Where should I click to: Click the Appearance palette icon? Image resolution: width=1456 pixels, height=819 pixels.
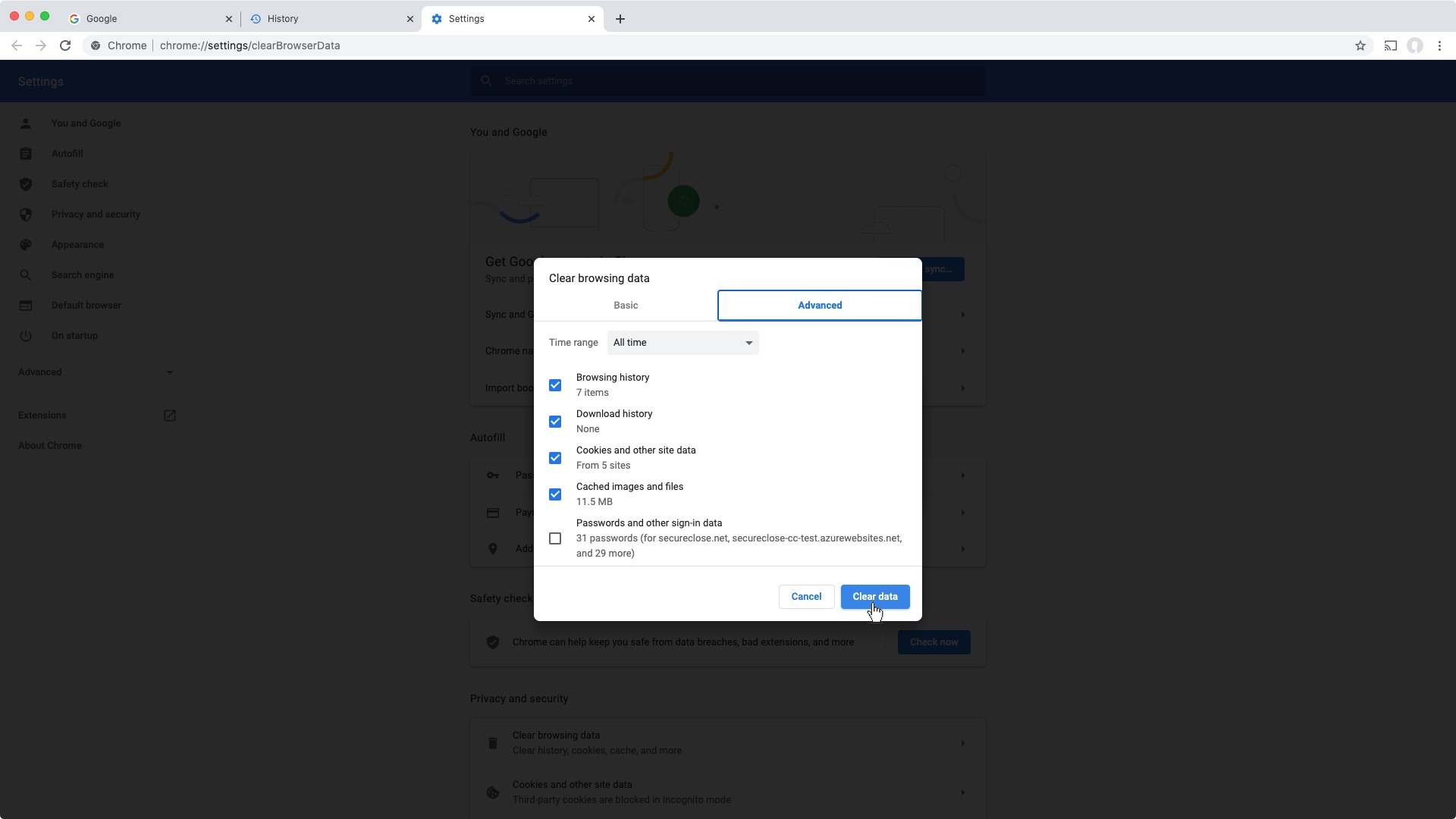pyautogui.click(x=26, y=244)
